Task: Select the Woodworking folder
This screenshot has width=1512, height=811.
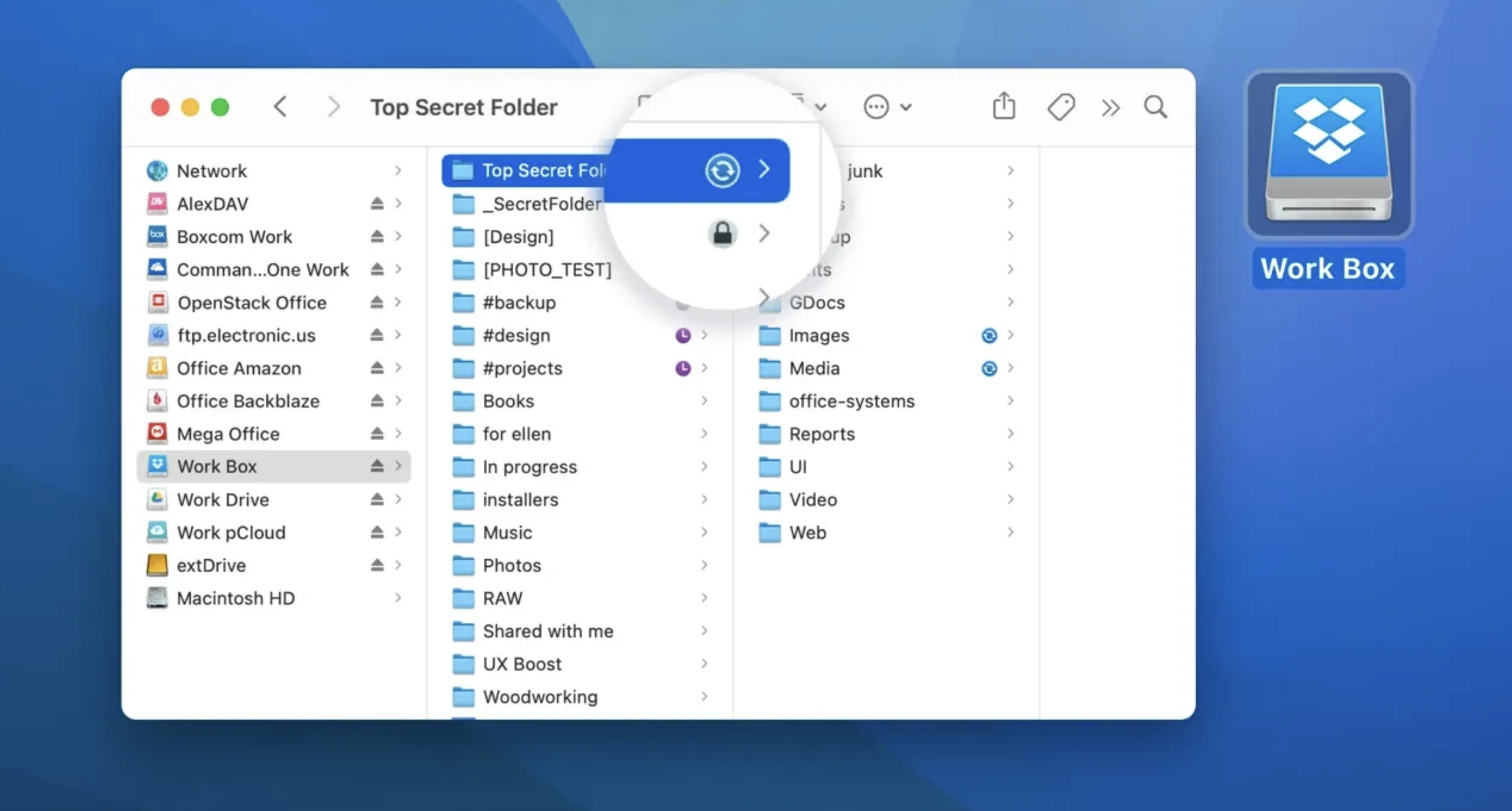Action: [539, 696]
